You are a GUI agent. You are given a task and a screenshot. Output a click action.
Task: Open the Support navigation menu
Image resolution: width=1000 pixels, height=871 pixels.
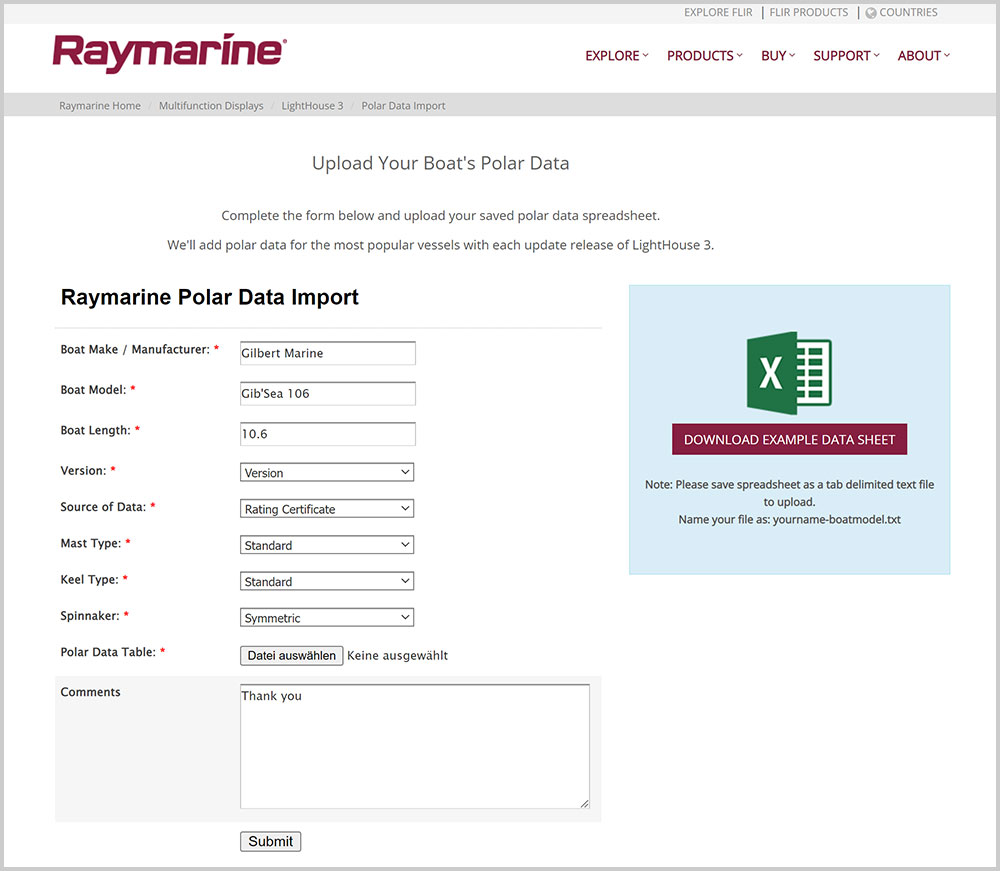pos(846,56)
